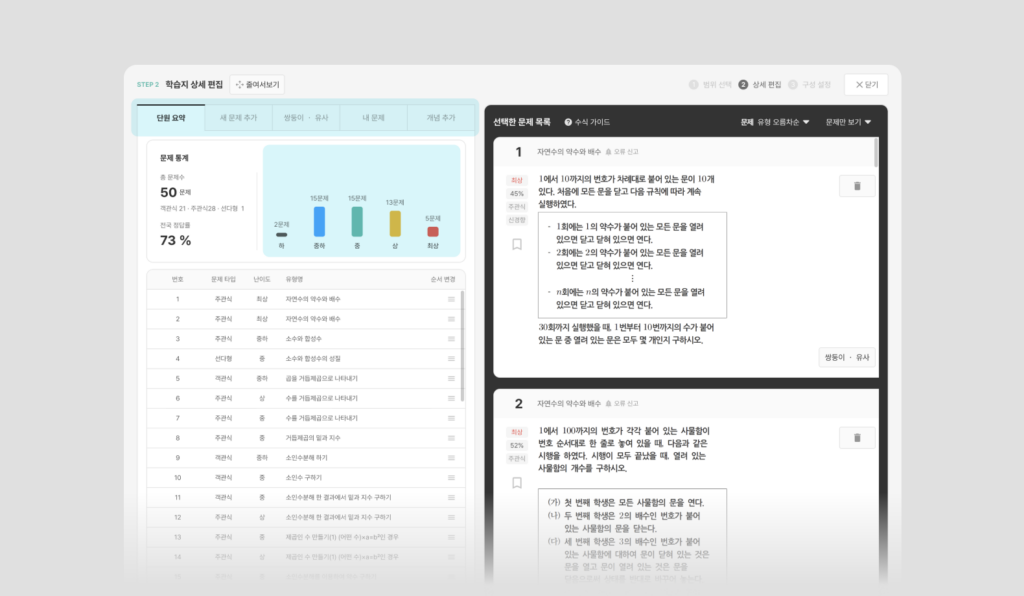Click the selected problems list scrollbar
Image resolution: width=1024 pixels, height=596 pixels.
pos(876,152)
